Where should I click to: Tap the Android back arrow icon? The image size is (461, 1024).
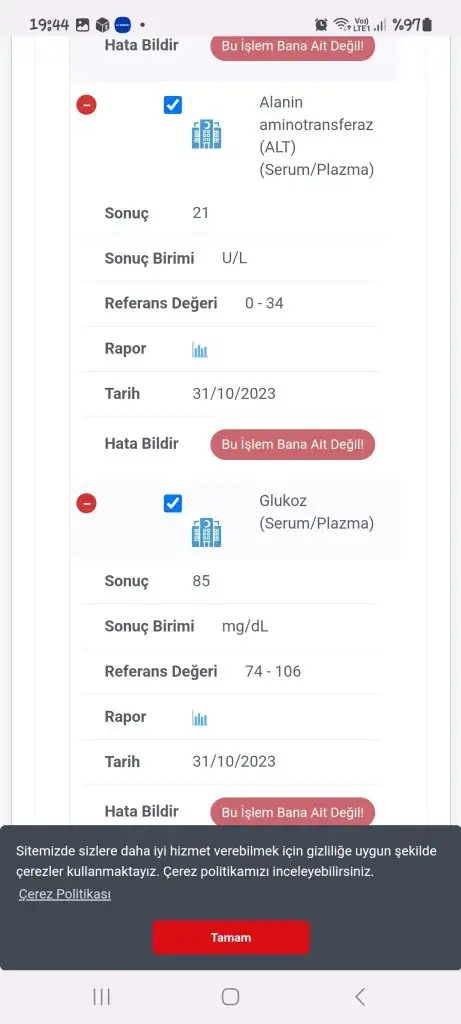pyautogui.click(x=360, y=997)
